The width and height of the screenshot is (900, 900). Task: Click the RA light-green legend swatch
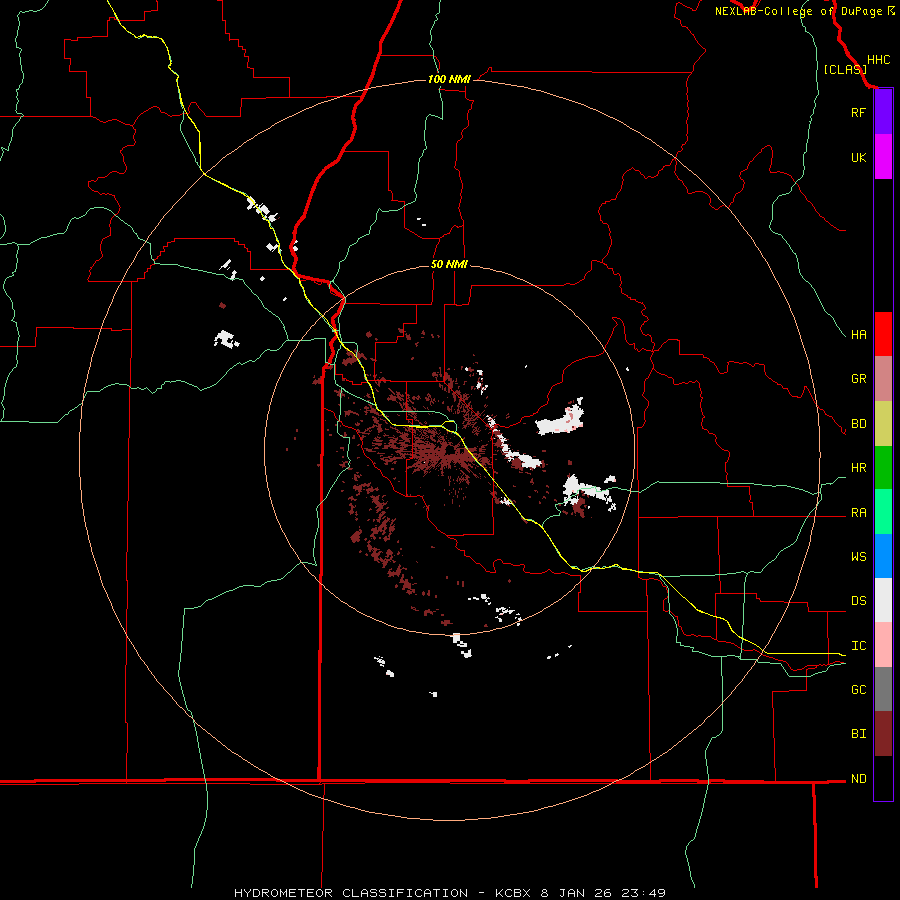883,512
